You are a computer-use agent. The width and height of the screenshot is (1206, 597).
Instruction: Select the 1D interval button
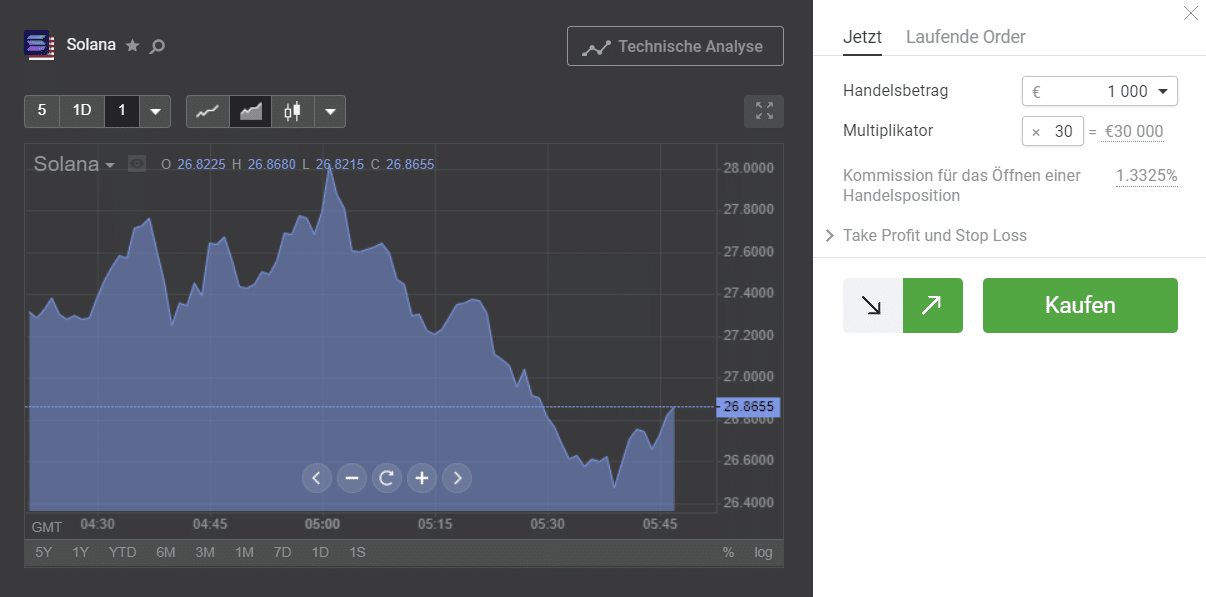pos(82,111)
